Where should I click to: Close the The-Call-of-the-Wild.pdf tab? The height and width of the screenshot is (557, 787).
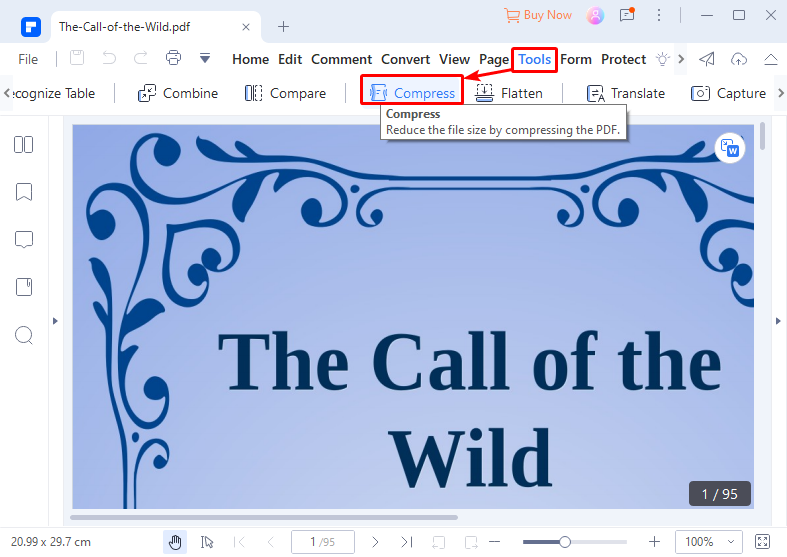point(246,27)
